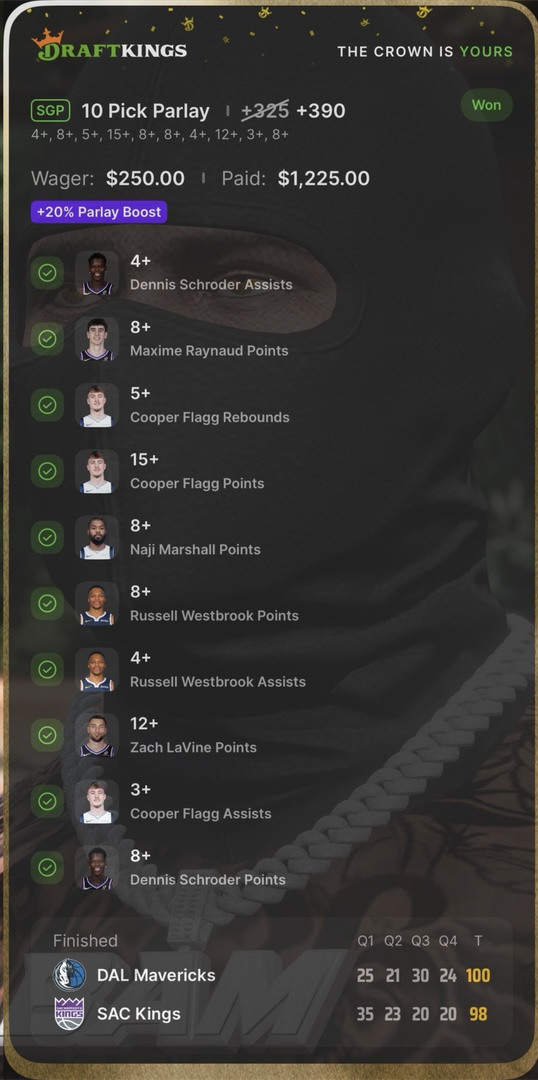Click checkmark next to Cooper Flagg Points
This screenshot has height=1080, width=538.
(x=48, y=471)
